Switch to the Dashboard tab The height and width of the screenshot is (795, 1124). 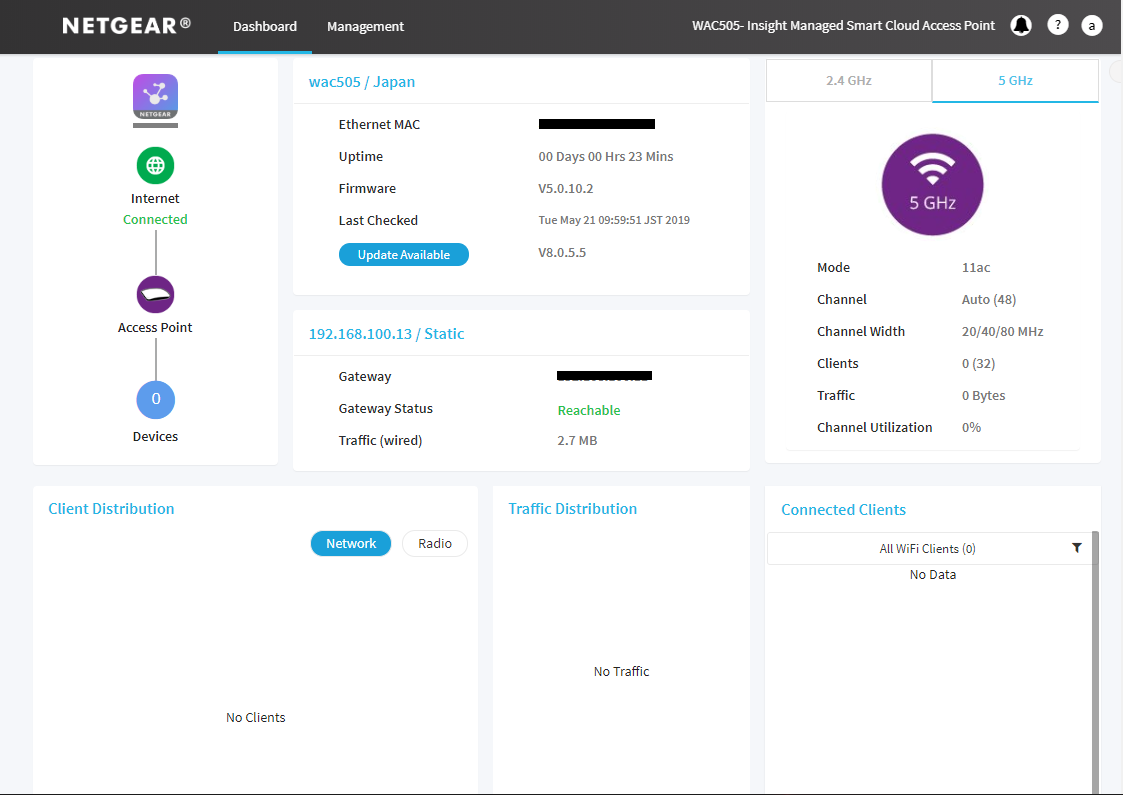pyautogui.click(x=265, y=27)
